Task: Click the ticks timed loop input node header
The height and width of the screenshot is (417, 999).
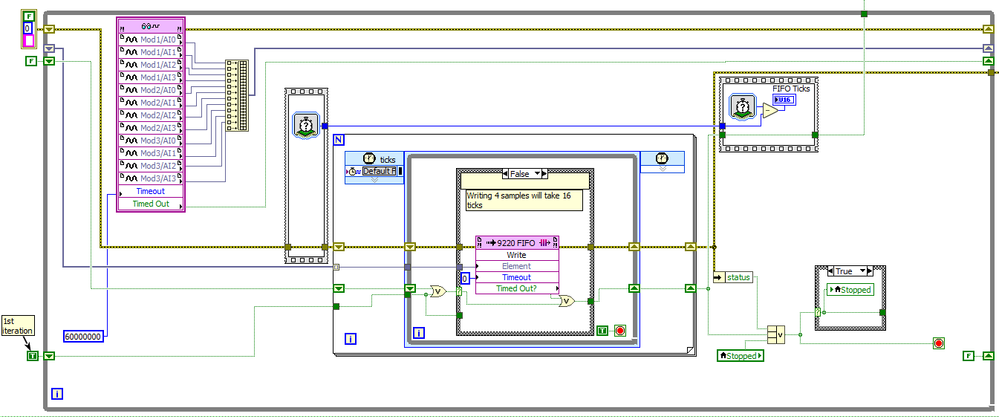Action: [374, 159]
